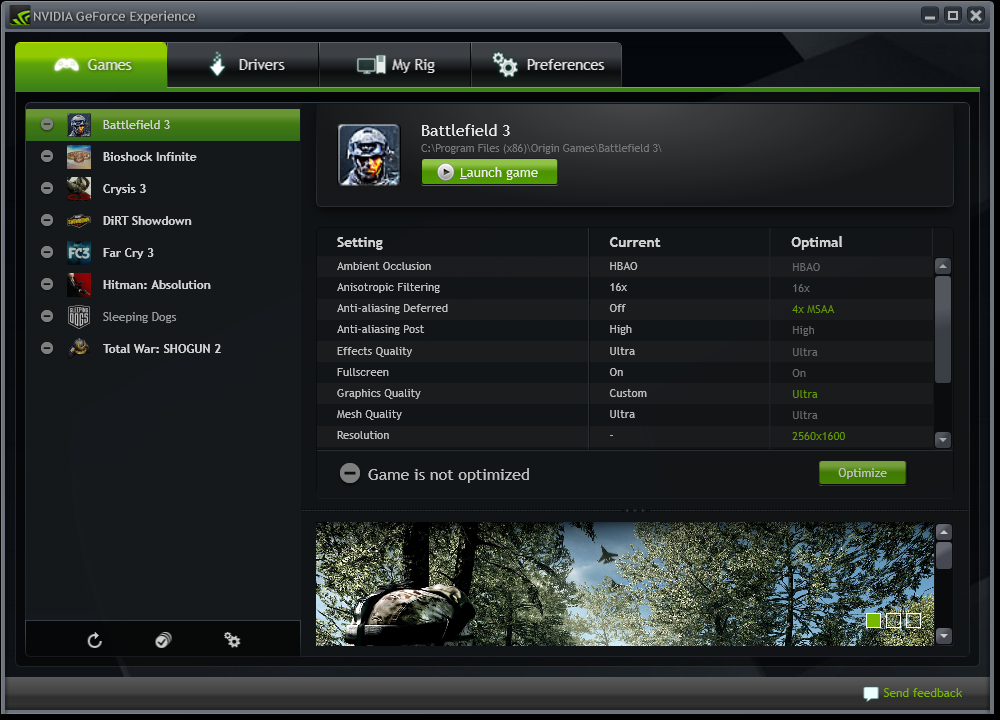Switch to the Drivers tab
This screenshot has width=1000, height=720.
coord(243,65)
